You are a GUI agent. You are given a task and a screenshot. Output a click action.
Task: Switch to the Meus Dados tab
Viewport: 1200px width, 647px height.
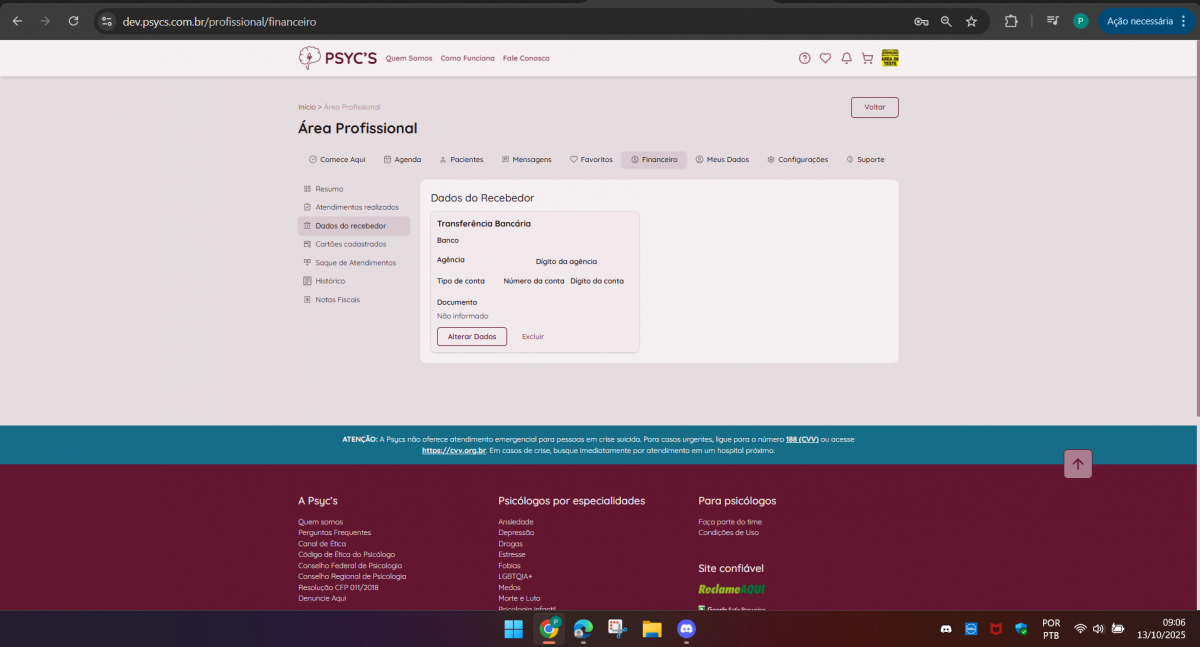click(722, 160)
